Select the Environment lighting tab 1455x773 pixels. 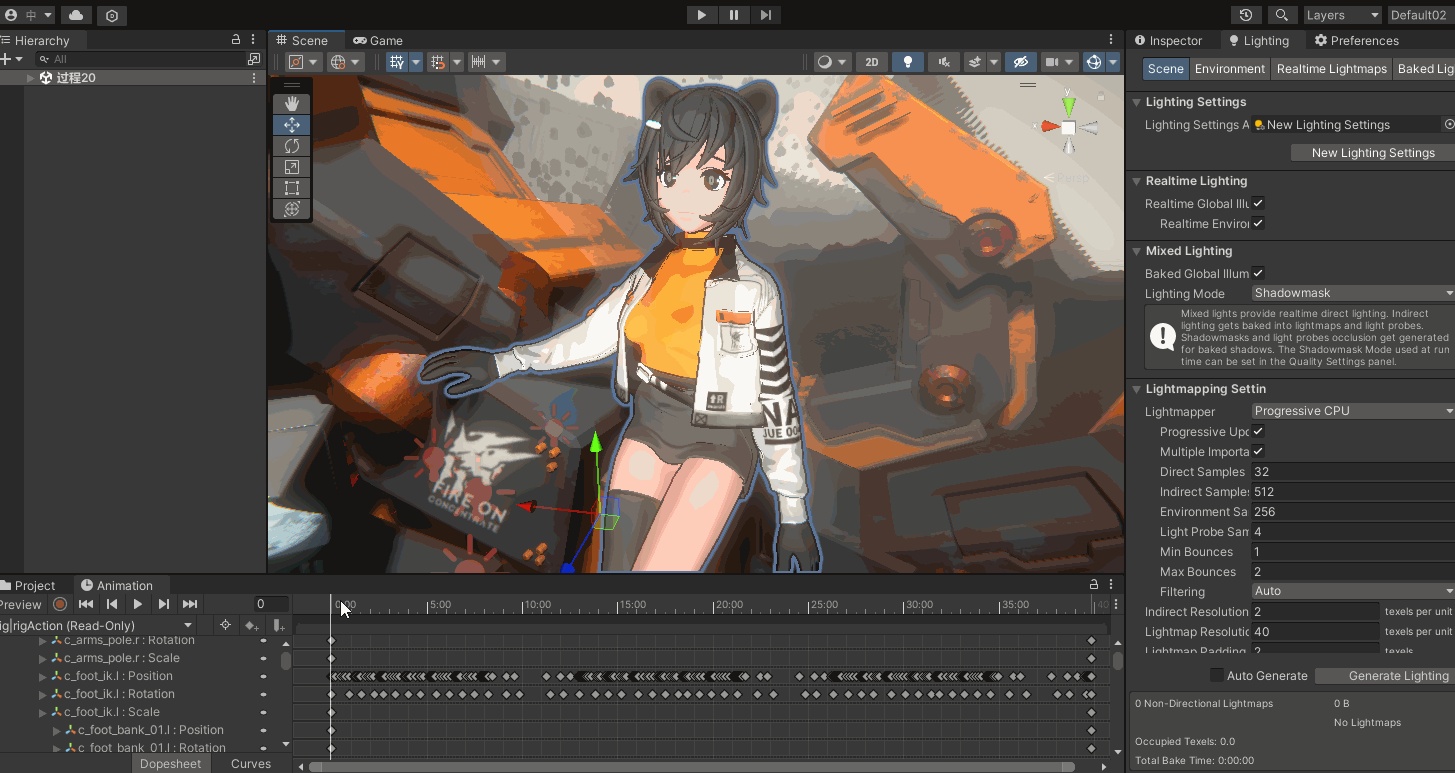click(1229, 69)
